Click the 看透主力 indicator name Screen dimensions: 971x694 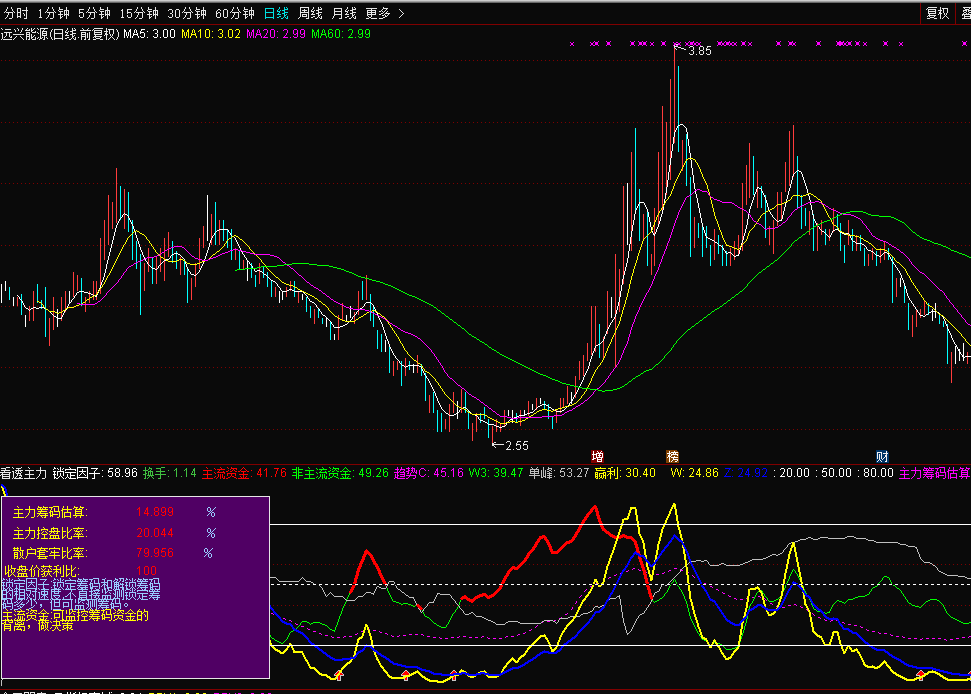(x=24, y=474)
